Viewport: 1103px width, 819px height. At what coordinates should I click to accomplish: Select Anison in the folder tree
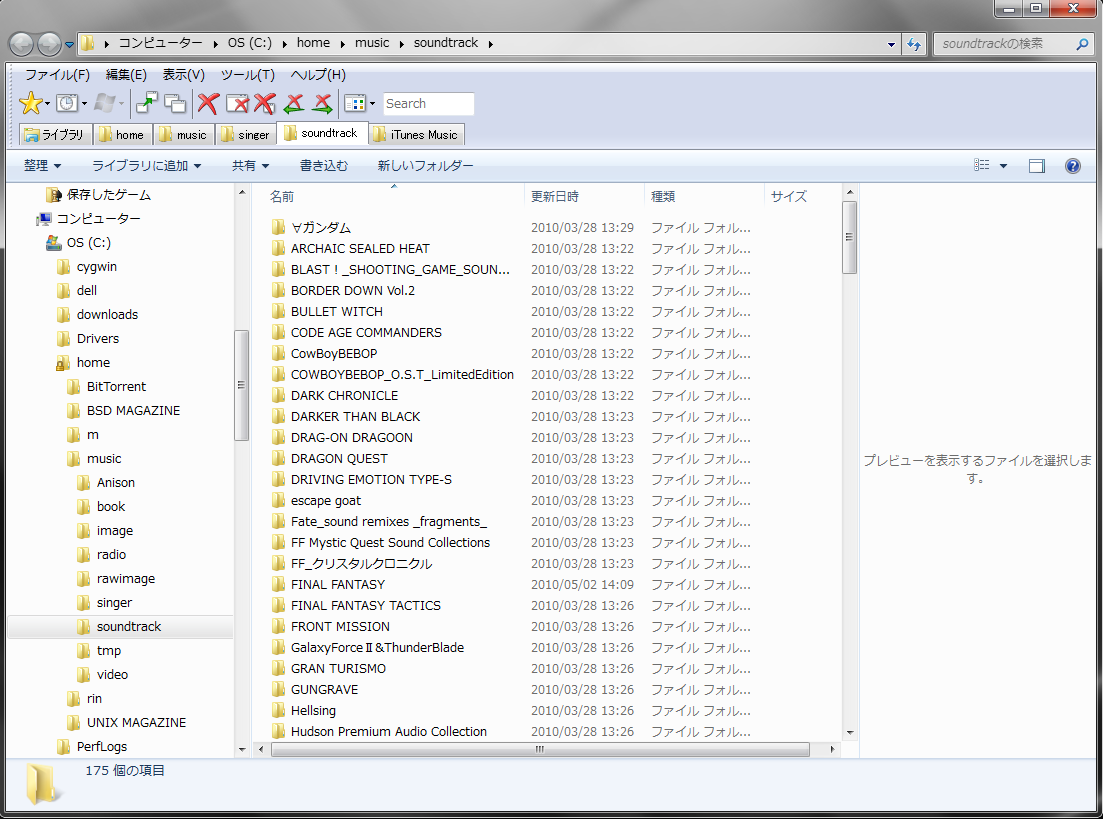(115, 483)
